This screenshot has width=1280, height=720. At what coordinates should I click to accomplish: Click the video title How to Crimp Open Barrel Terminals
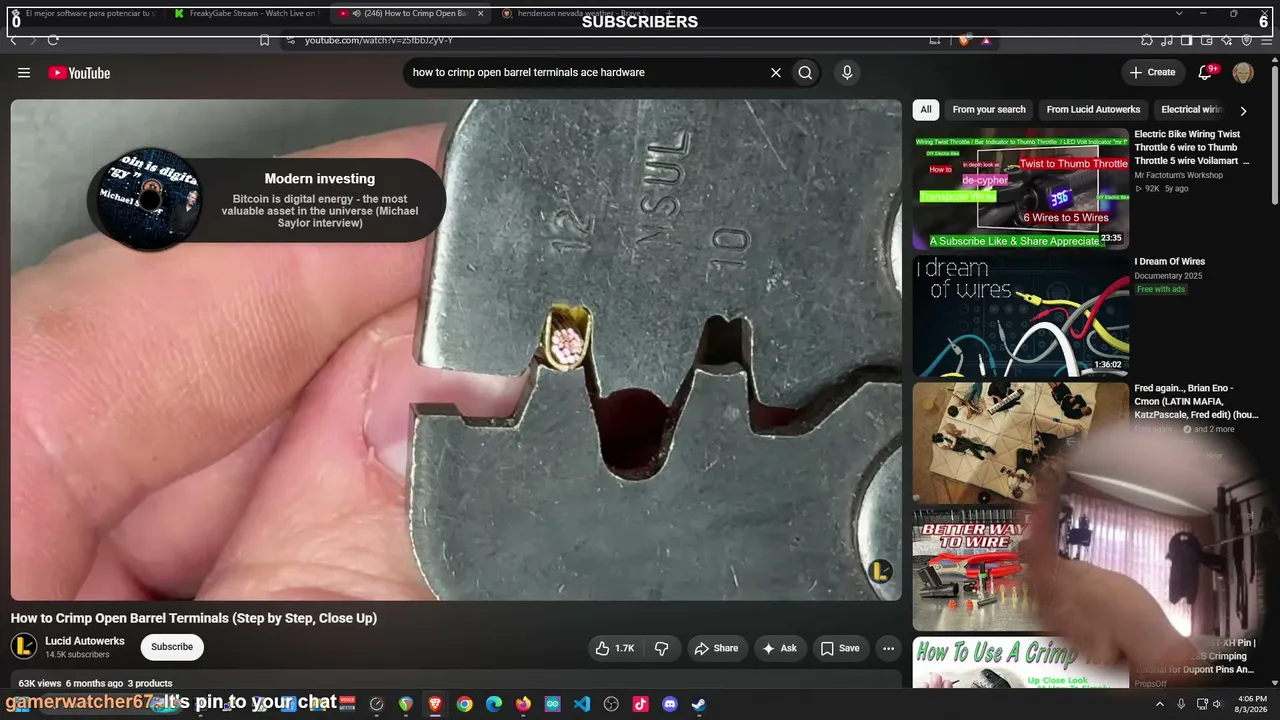194,618
